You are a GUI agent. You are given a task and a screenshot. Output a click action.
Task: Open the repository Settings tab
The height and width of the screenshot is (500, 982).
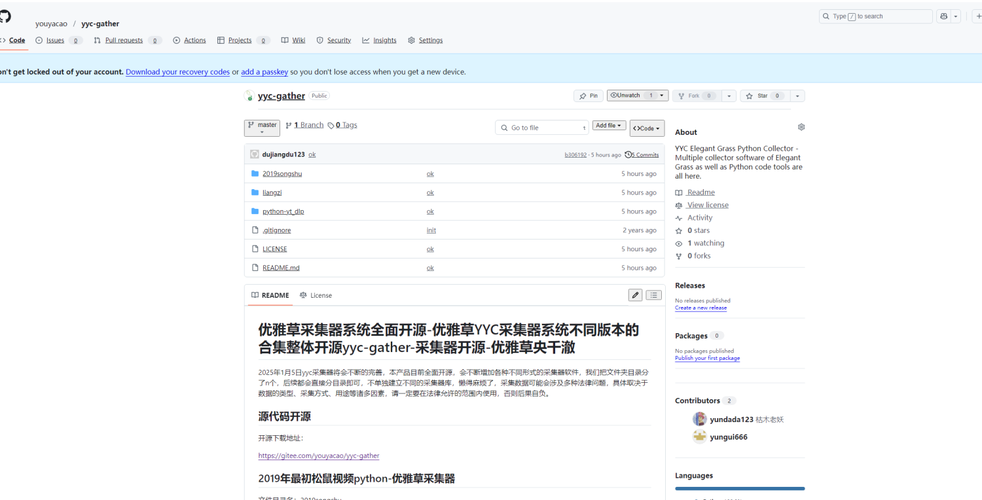pos(425,40)
